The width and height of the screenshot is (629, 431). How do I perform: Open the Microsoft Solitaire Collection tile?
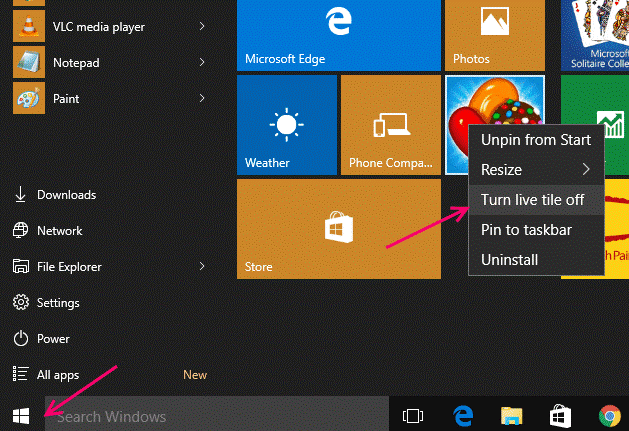pos(595,35)
